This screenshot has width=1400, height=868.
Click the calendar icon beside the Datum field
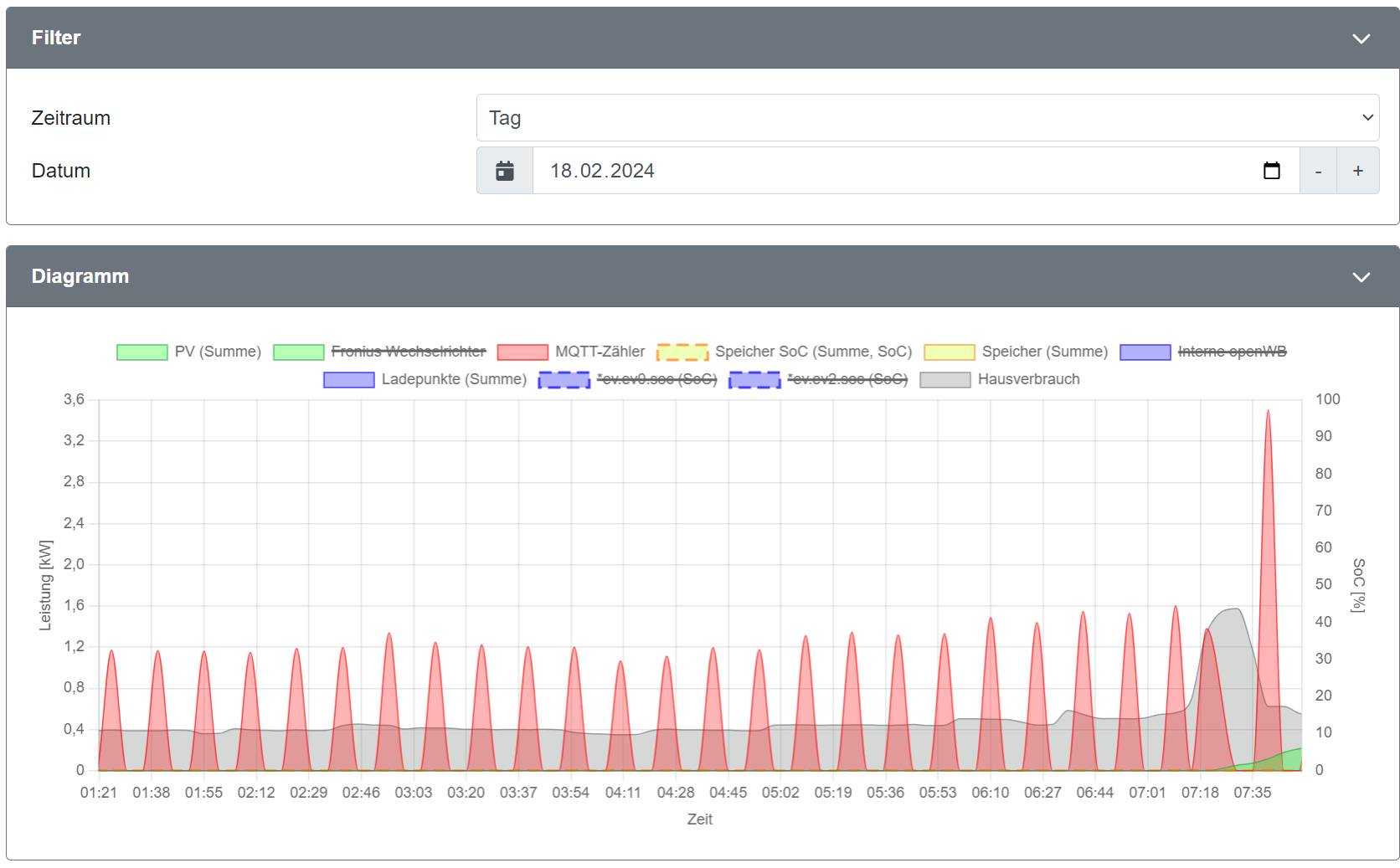click(x=505, y=171)
